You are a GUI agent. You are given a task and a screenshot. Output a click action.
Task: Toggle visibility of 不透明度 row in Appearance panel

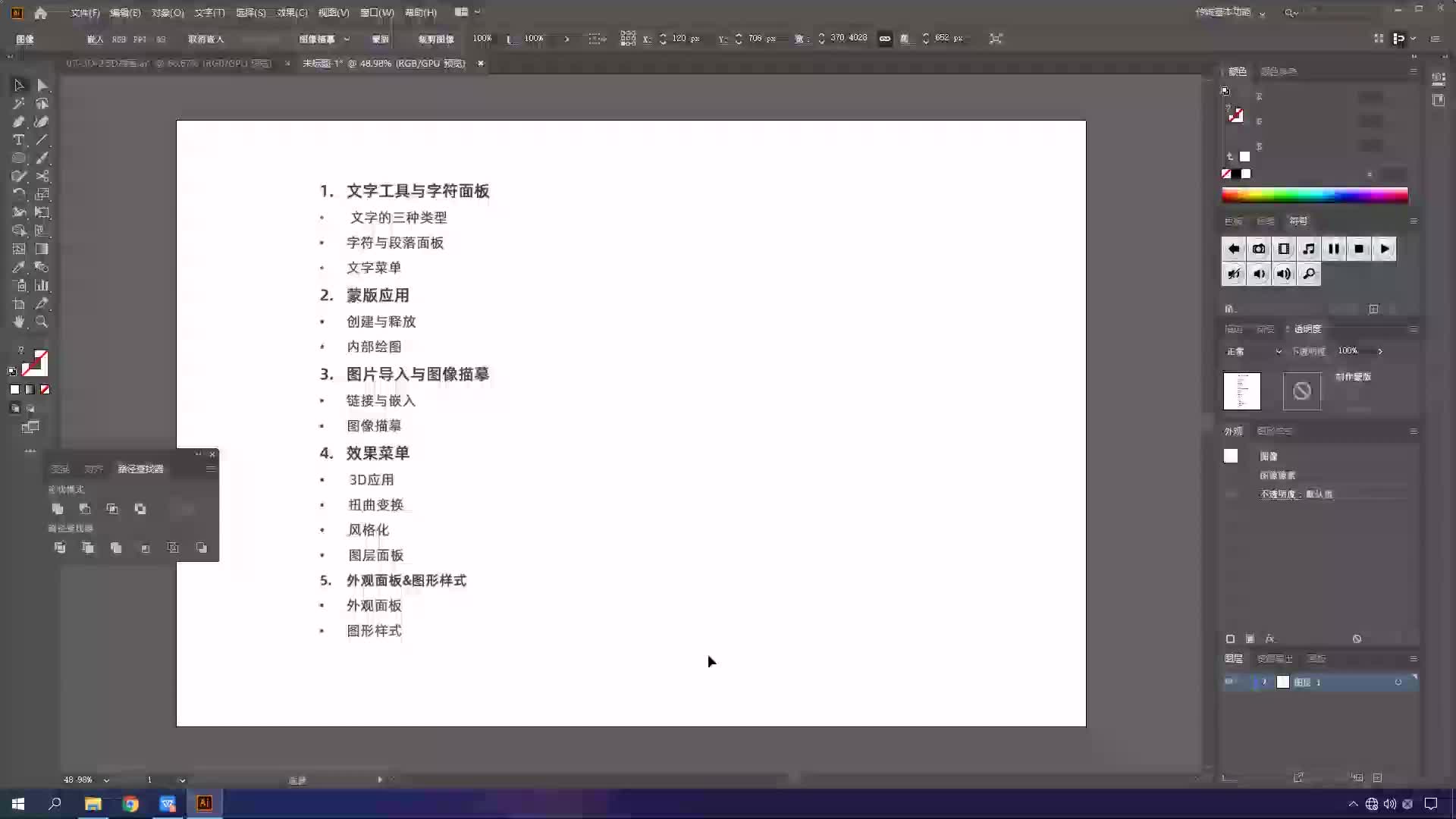click(1230, 494)
